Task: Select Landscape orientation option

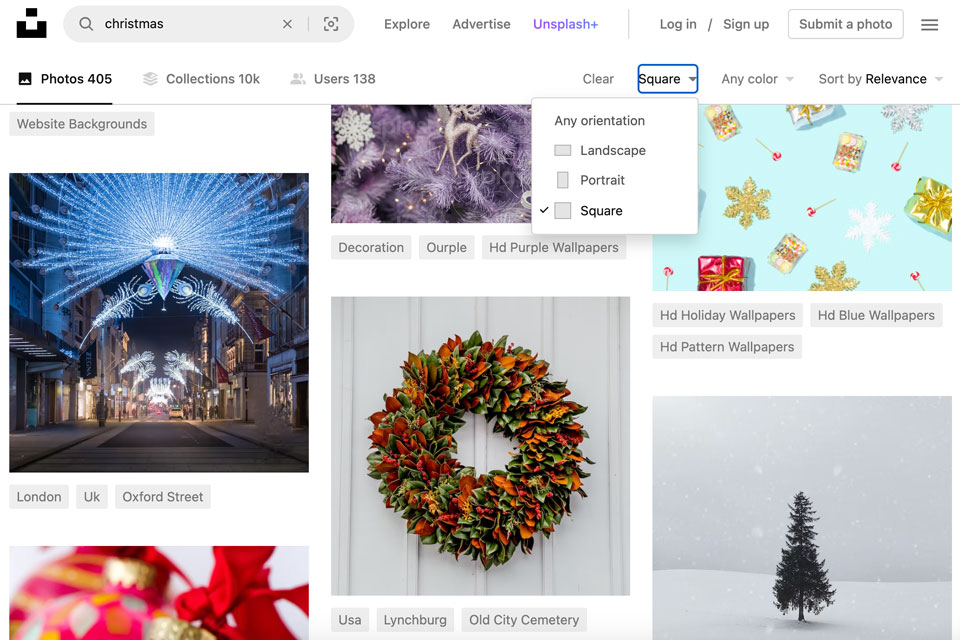Action: coord(615,150)
